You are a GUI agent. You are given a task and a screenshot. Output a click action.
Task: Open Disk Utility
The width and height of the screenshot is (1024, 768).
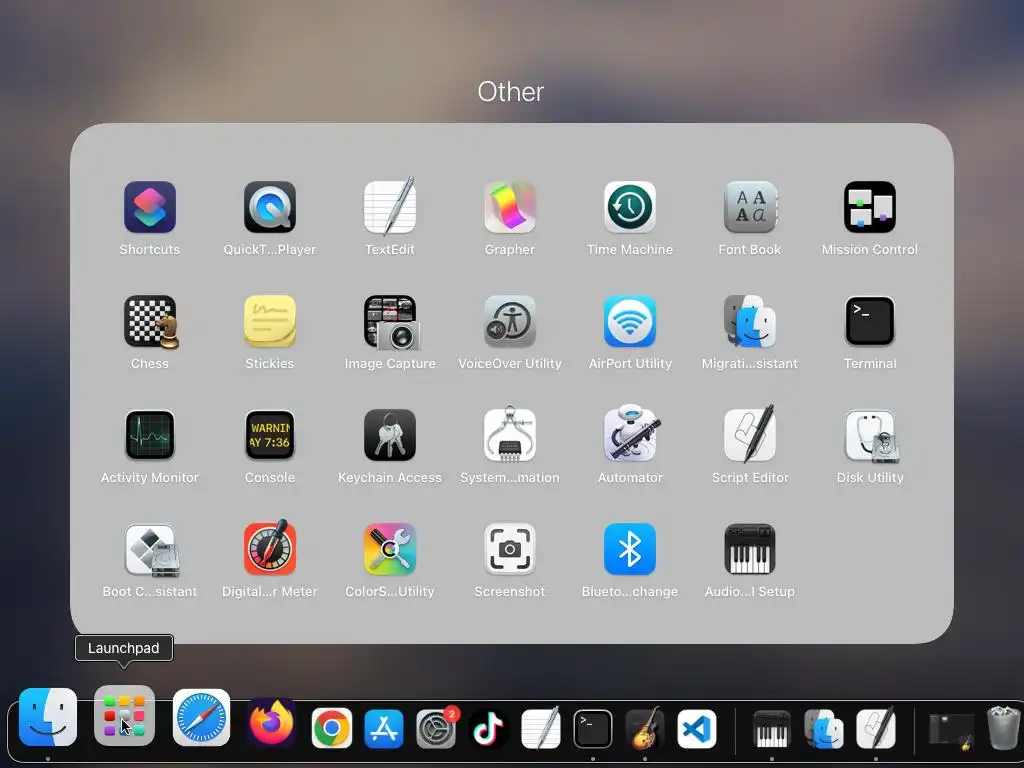tap(871, 436)
